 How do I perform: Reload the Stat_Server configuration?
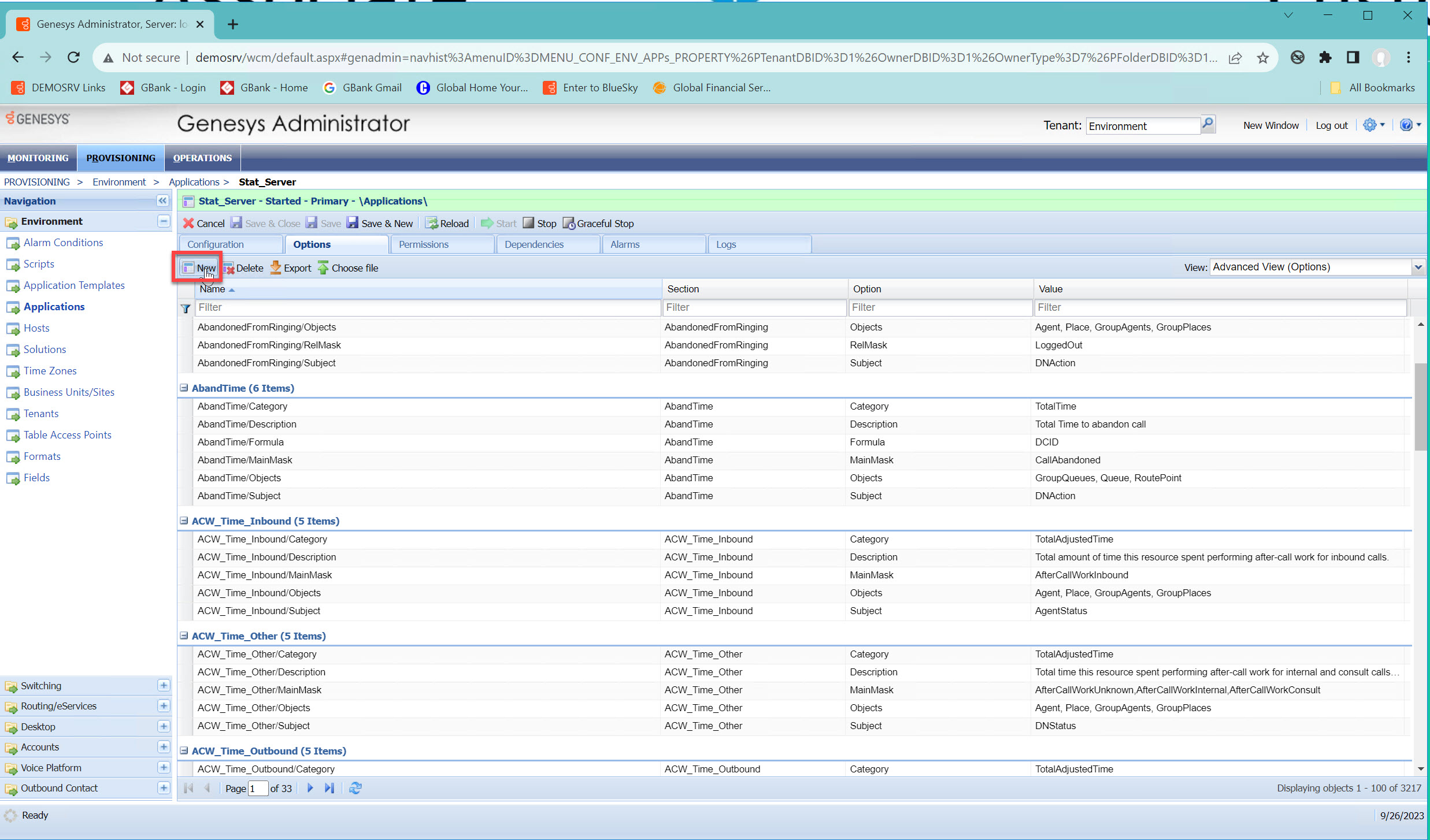point(447,224)
